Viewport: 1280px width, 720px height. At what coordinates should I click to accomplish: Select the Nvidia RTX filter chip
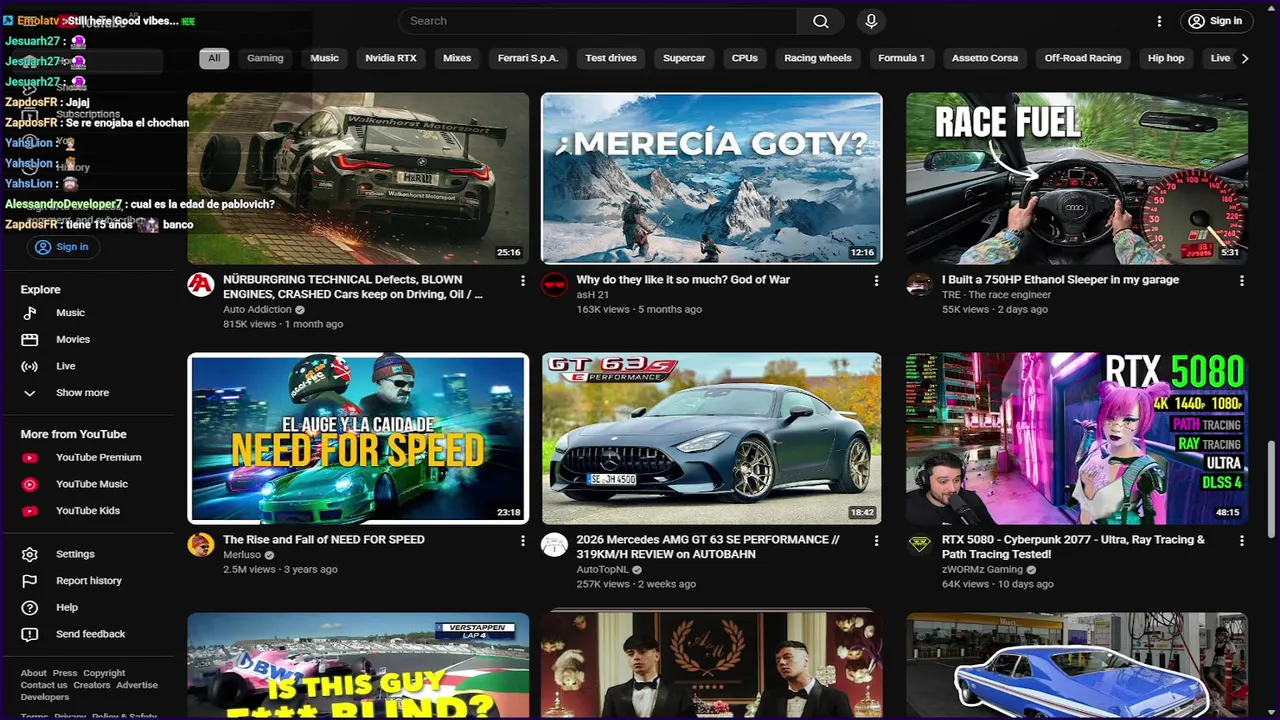[391, 58]
